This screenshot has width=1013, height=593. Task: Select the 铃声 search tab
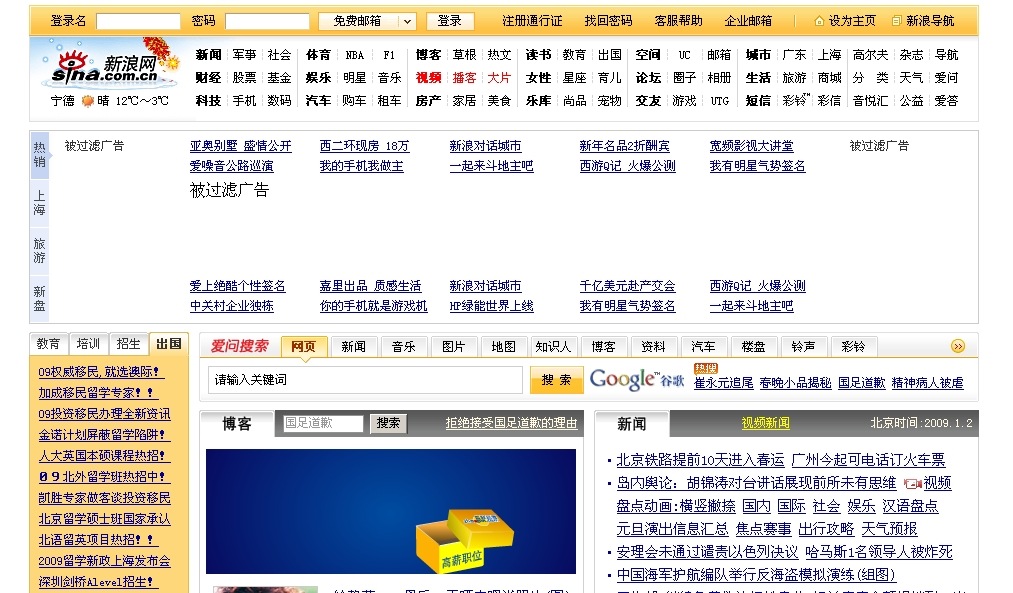(803, 346)
